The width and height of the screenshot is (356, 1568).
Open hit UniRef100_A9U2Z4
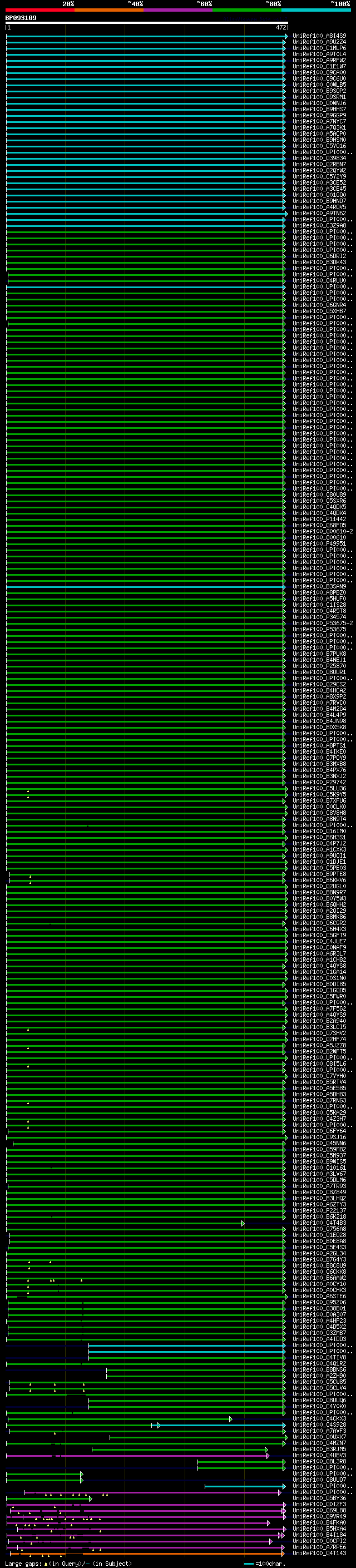coord(319,42)
